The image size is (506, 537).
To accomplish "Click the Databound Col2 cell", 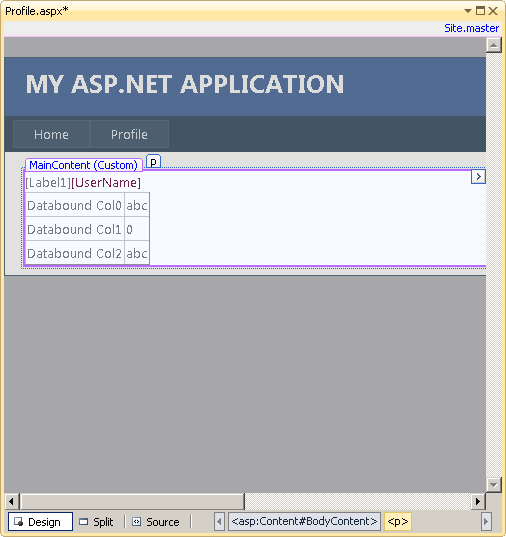I will [75, 253].
